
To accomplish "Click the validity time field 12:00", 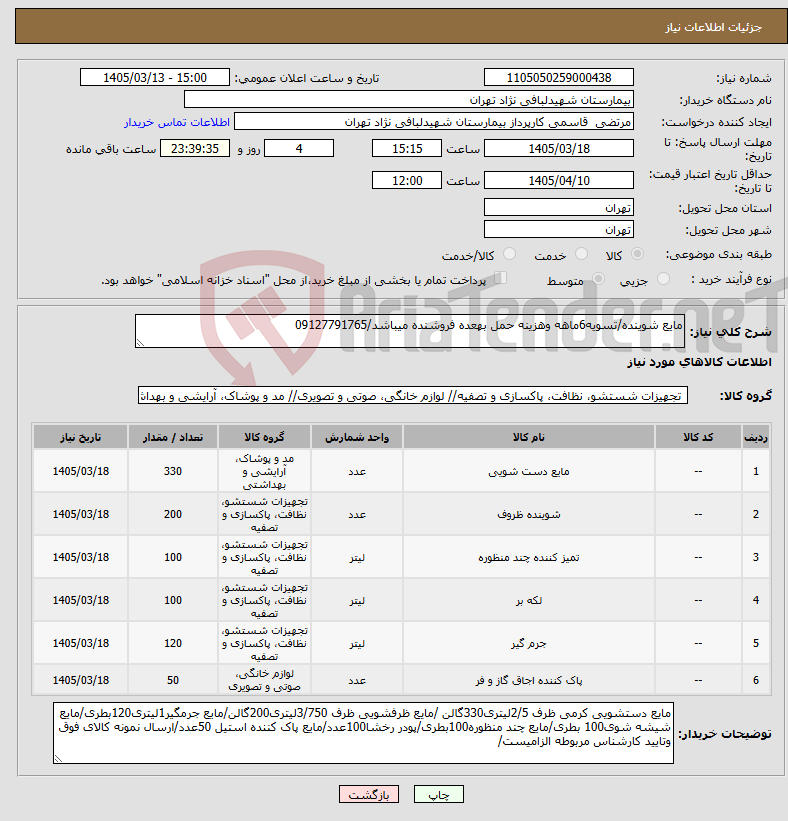I will click(407, 181).
